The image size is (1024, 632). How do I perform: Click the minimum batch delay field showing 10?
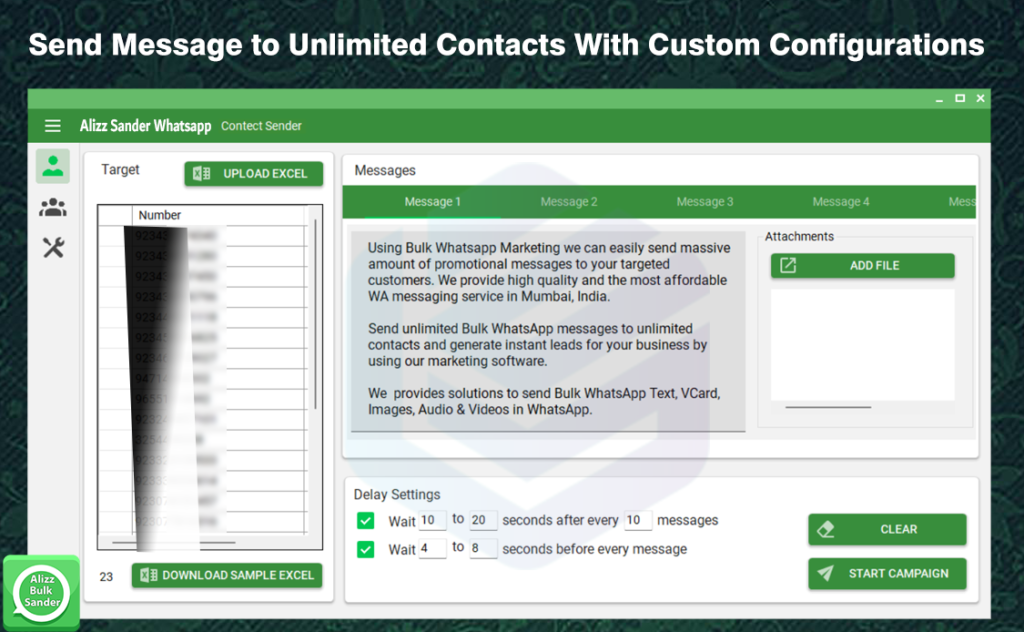coord(432,520)
